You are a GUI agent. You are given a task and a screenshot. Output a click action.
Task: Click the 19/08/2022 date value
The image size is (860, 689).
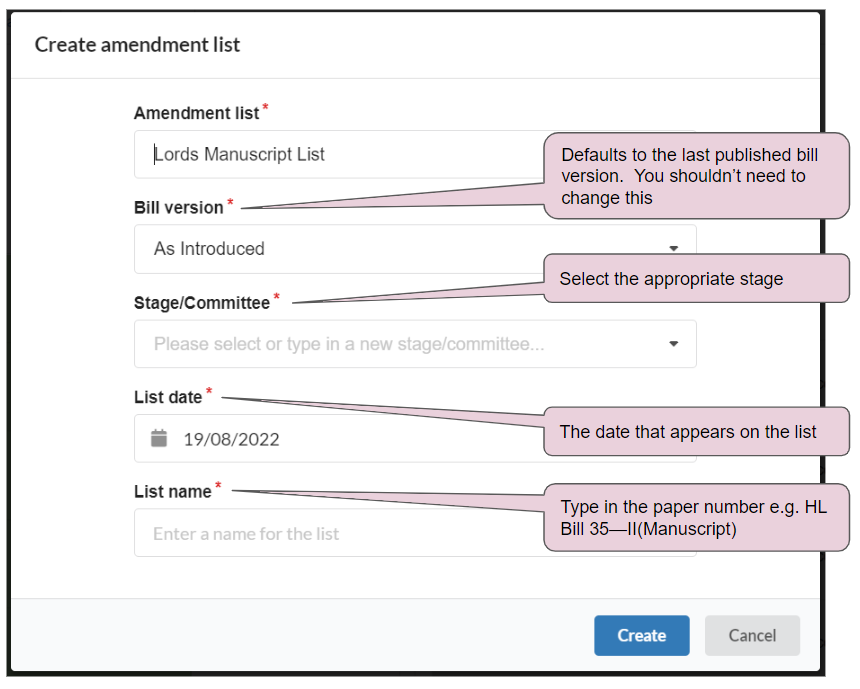[x=231, y=439]
